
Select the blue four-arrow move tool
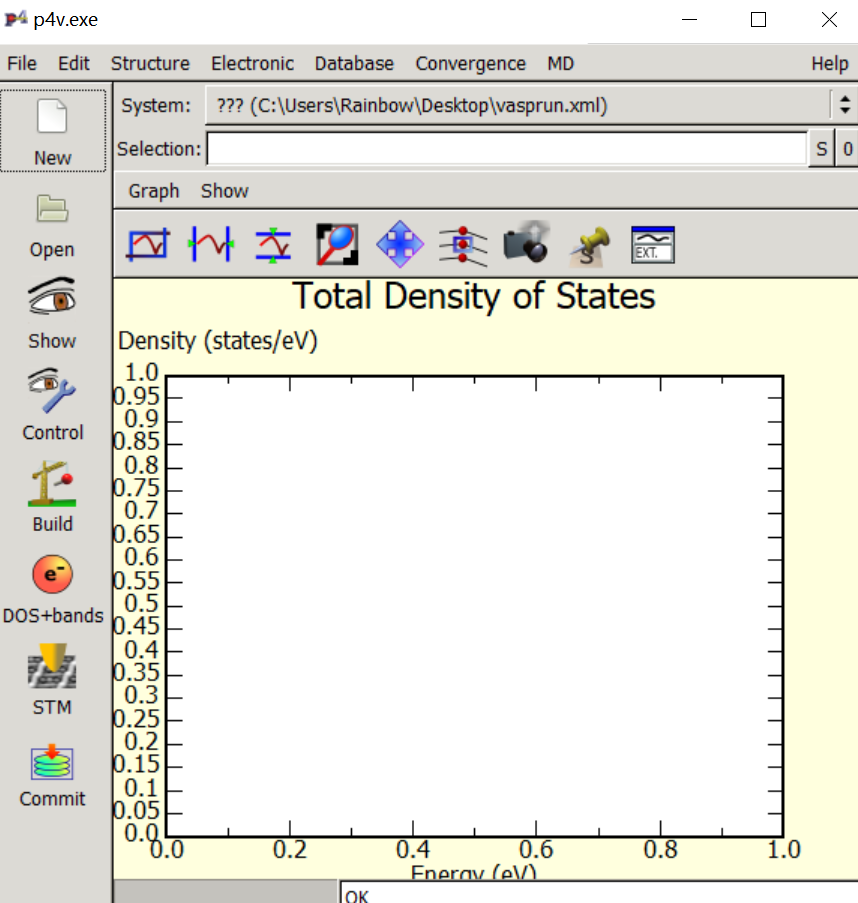pos(400,244)
